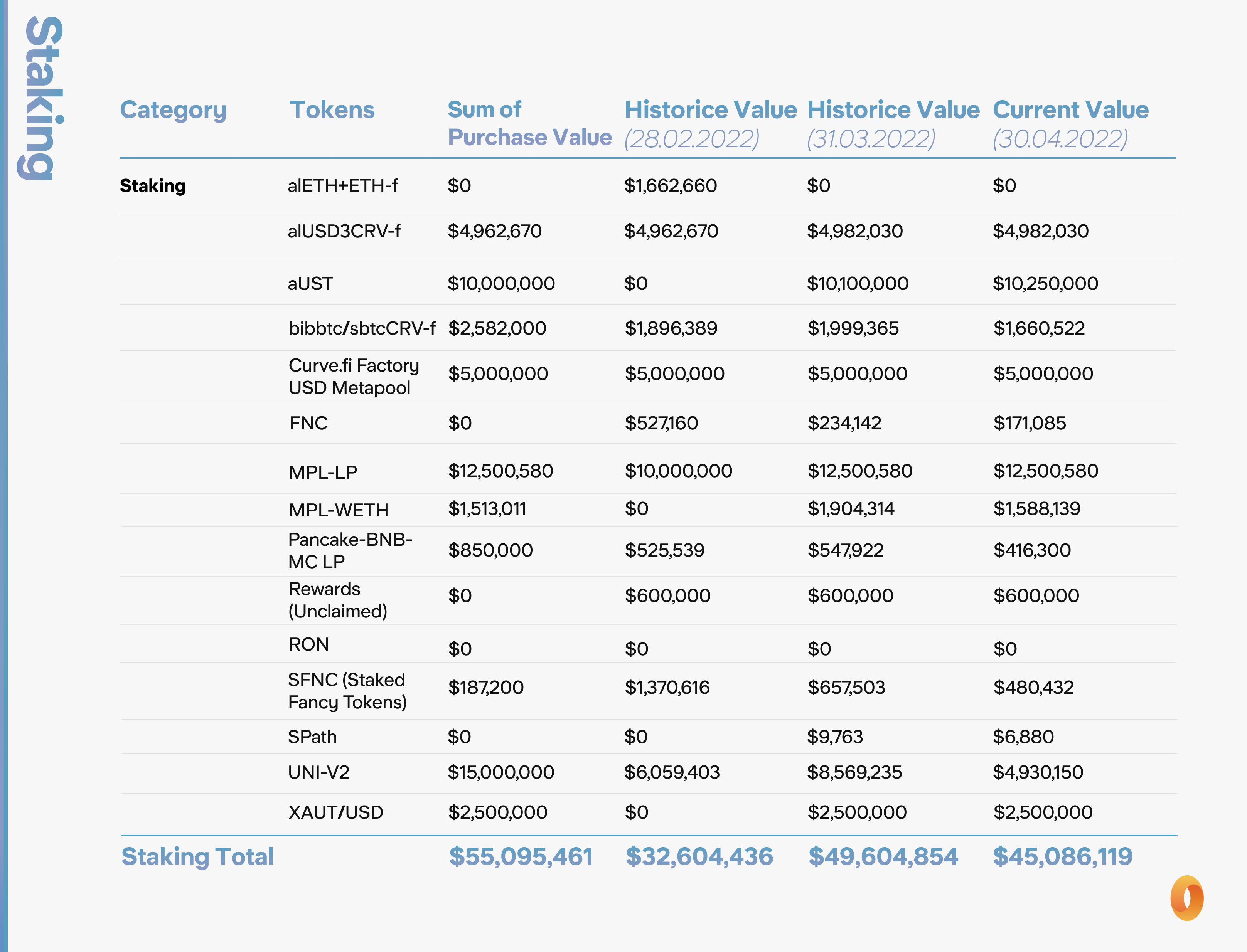
Task: Click the $1,370,616 value
Action: coord(667,687)
